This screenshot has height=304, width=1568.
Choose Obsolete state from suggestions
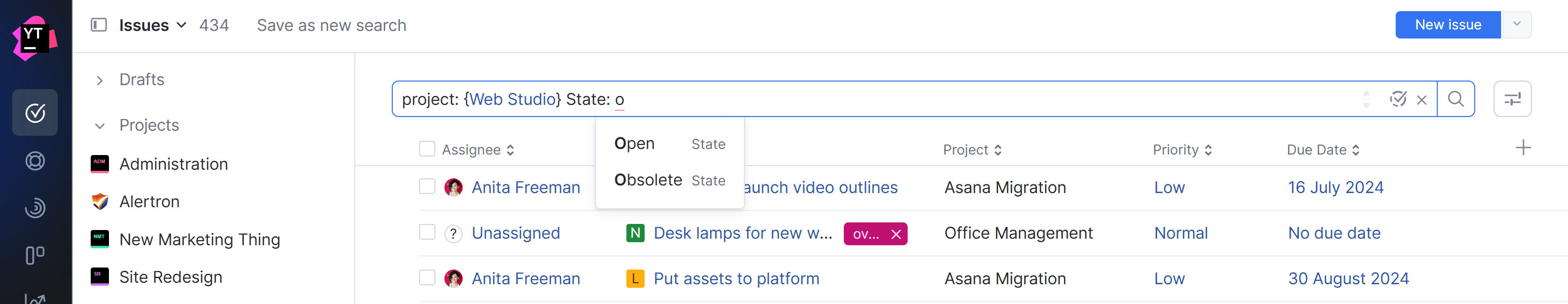[x=648, y=180]
